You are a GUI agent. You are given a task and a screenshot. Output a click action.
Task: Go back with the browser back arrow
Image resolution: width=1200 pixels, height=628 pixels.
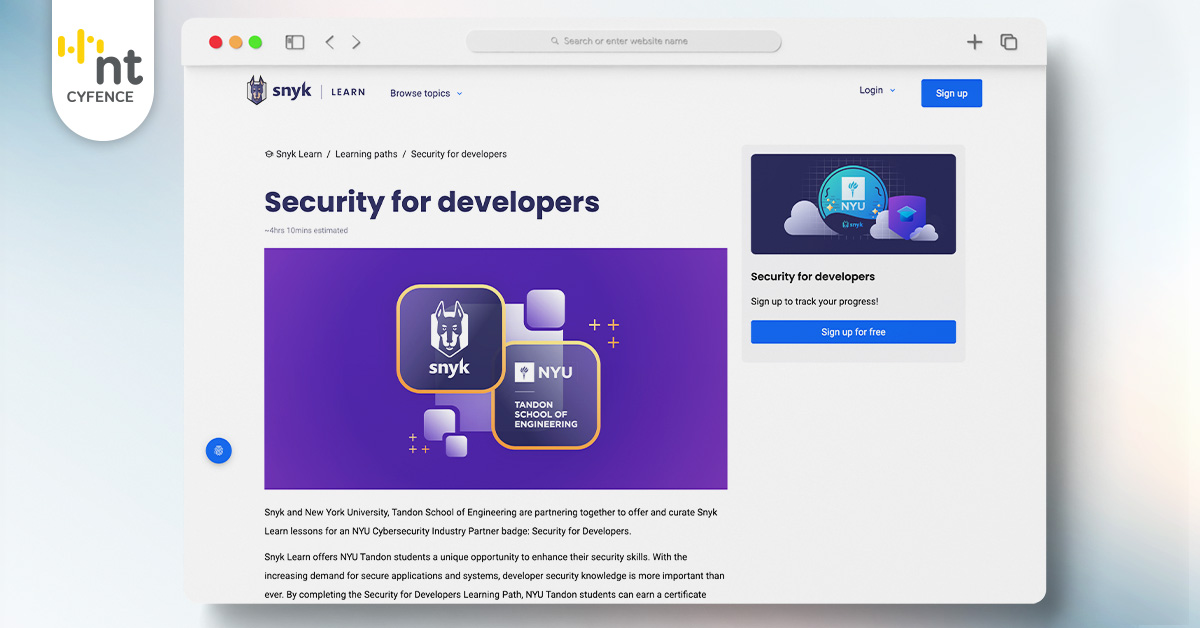click(x=330, y=42)
